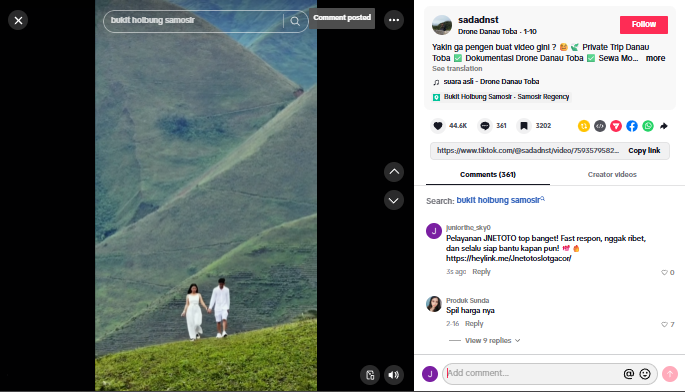The width and height of the screenshot is (685, 392).
Task: Click the @ mention icon in comment box
Action: click(x=628, y=374)
